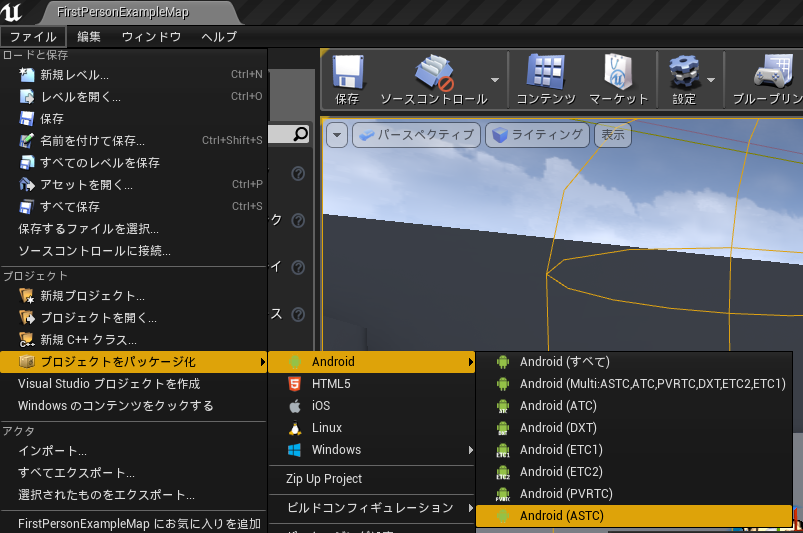This screenshot has height=533, width=803.
Task: Choose 新規レベル... in File menu
Action: tap(134, 75)
